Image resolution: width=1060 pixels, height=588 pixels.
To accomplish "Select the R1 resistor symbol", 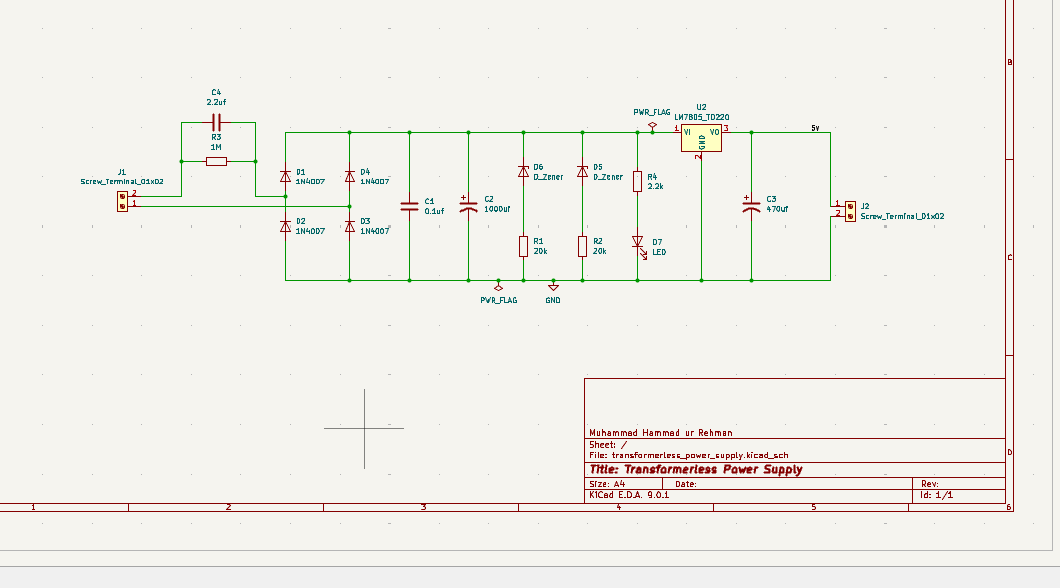I will (x=523, y=246).
